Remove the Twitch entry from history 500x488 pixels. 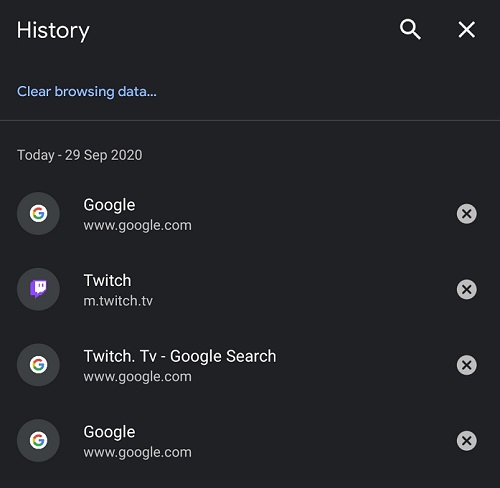point(467,289)
